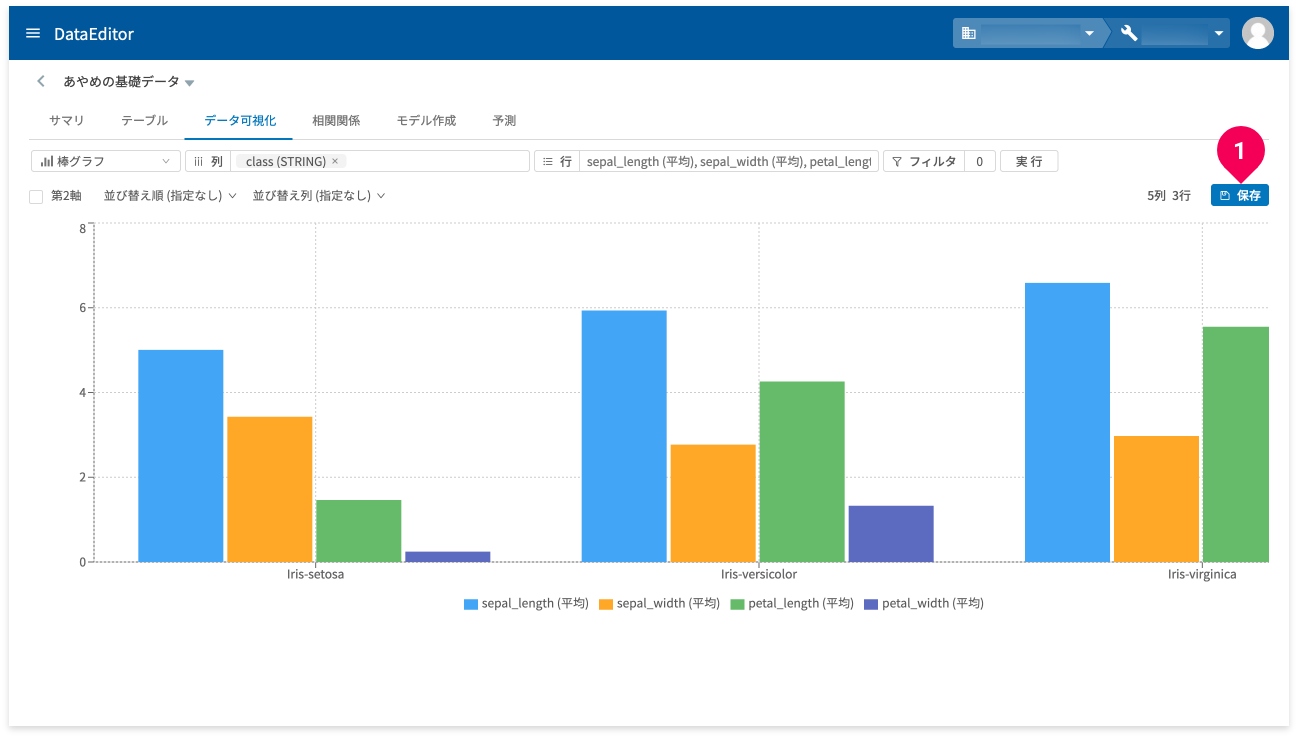Open the 予測 tab

pos(504,120)
